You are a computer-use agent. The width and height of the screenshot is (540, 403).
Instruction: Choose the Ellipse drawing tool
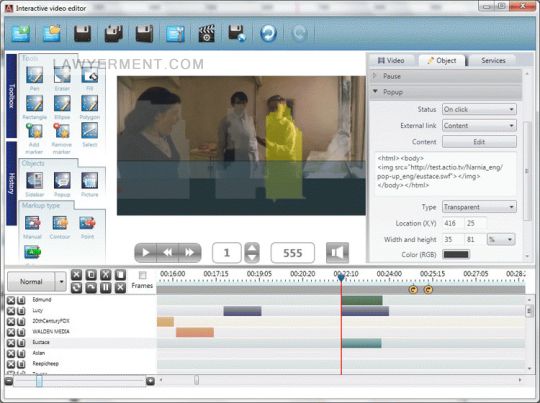pyautogui.click(x=62, y=103)
